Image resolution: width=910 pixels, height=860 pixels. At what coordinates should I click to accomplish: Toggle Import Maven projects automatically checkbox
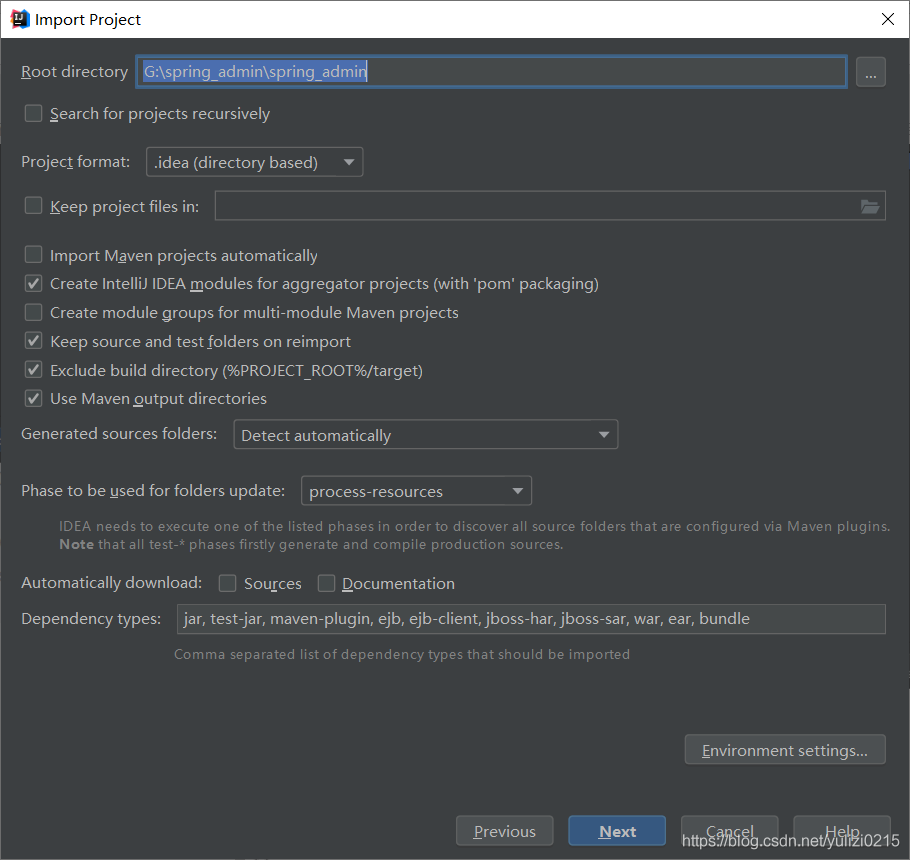point(34,256)
